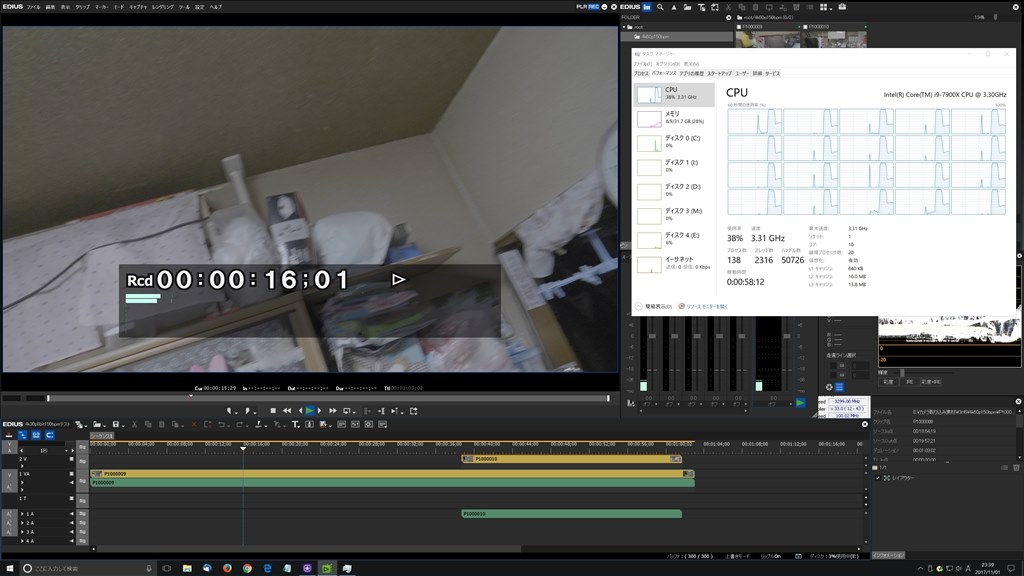Toggle mute on title track 1 T
The image size is (1024, 576).
pyautogui.click(x=71, y=498)
